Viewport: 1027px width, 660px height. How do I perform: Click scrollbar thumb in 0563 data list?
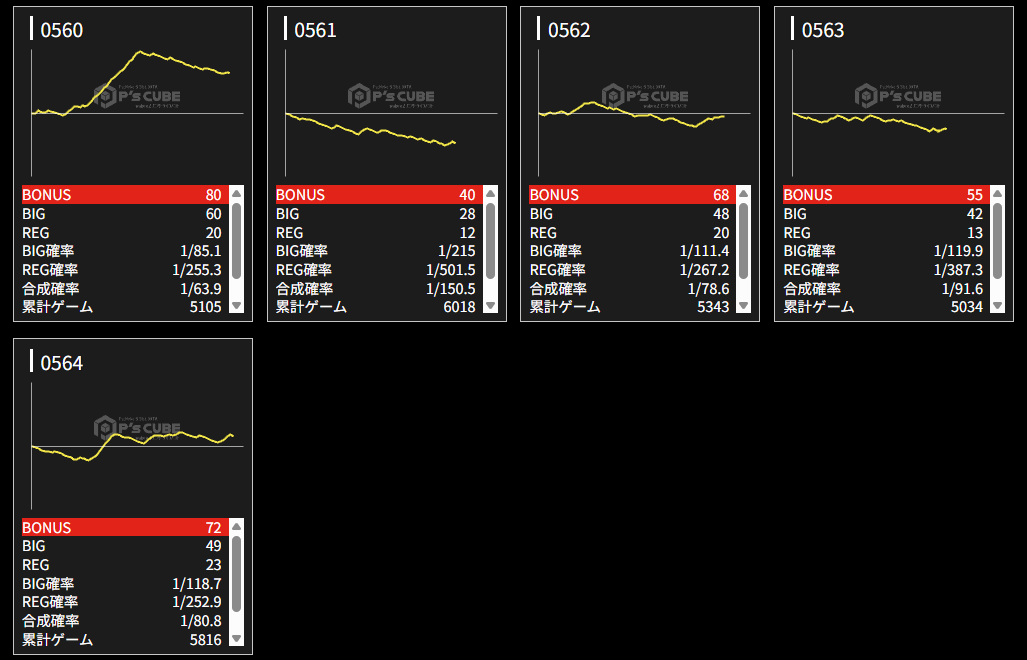[998, 241]
